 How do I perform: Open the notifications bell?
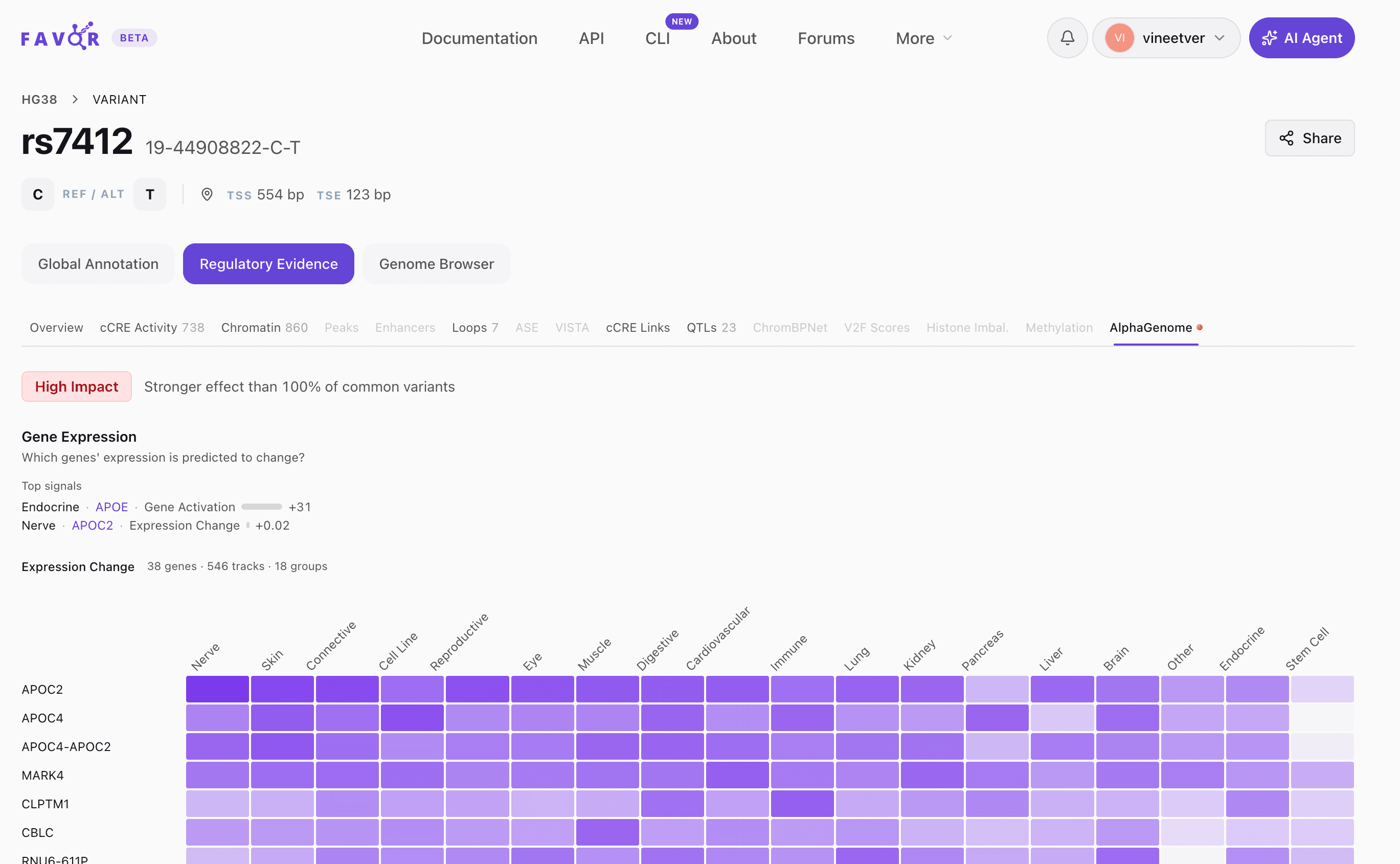pyautogui.click(x=1067, y=38)
